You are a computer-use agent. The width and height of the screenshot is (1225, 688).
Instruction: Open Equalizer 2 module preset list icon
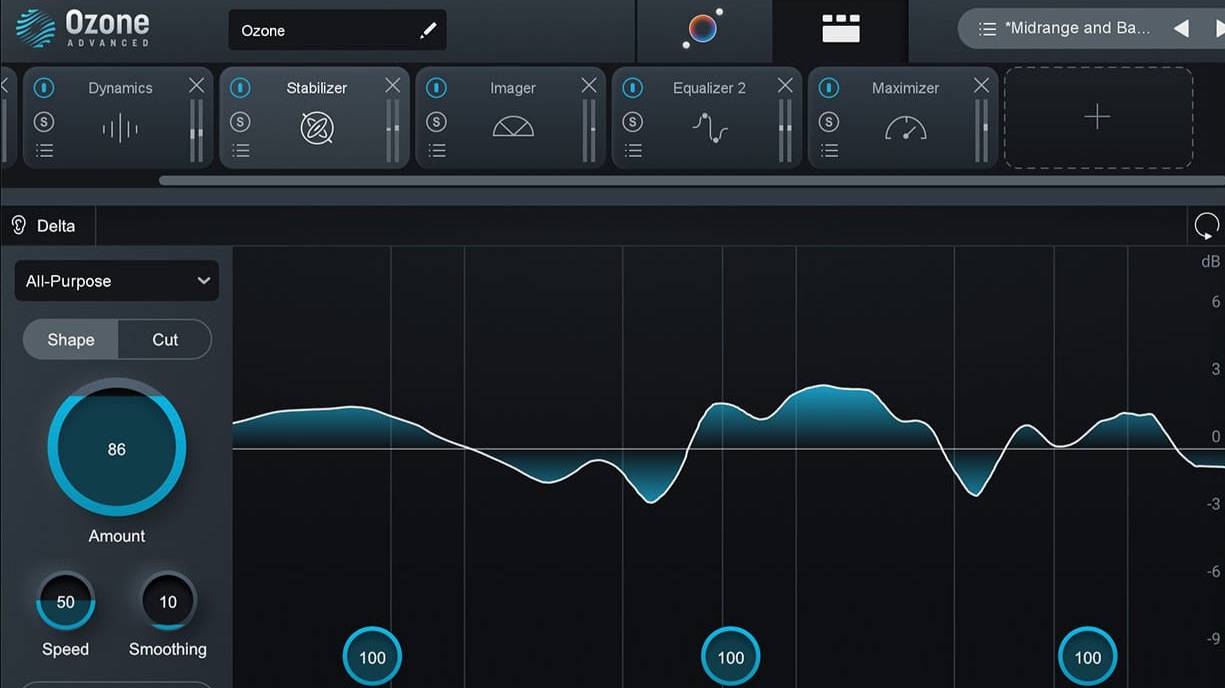pos(632,151)
